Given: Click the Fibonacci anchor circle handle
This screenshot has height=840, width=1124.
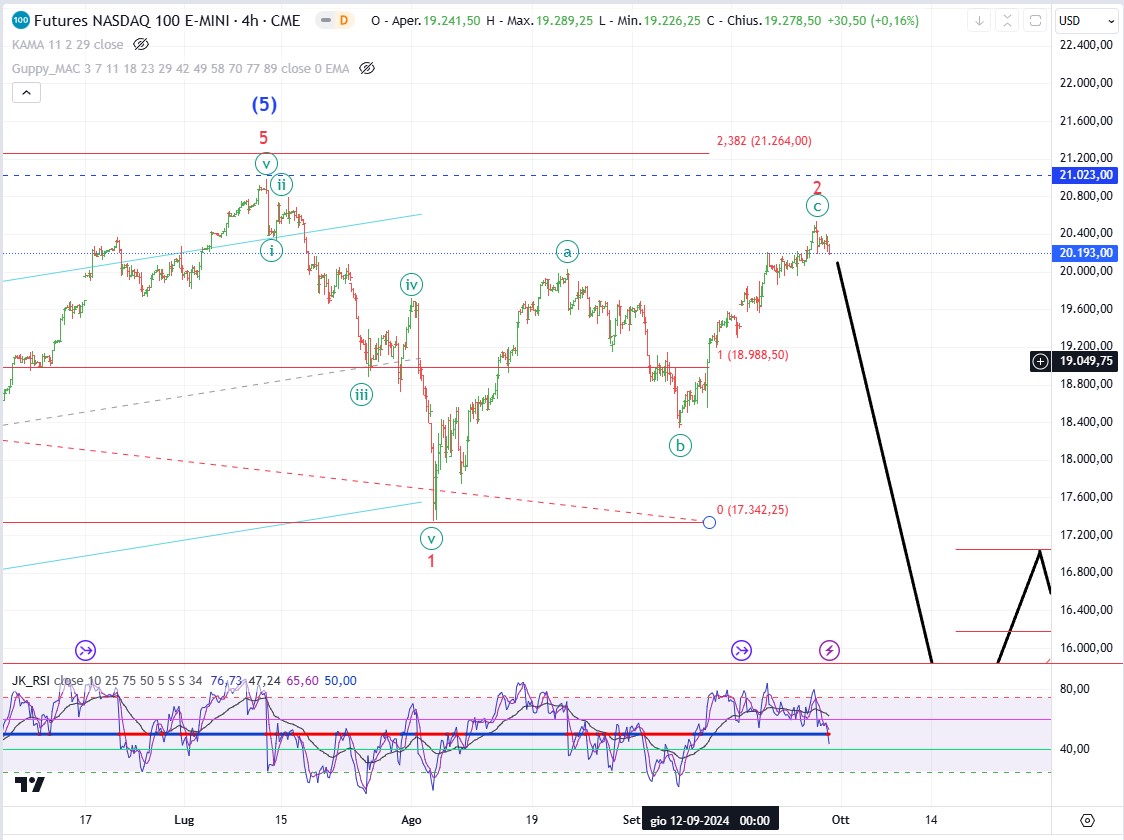Looking at the screenshot, I should [710, 522].
